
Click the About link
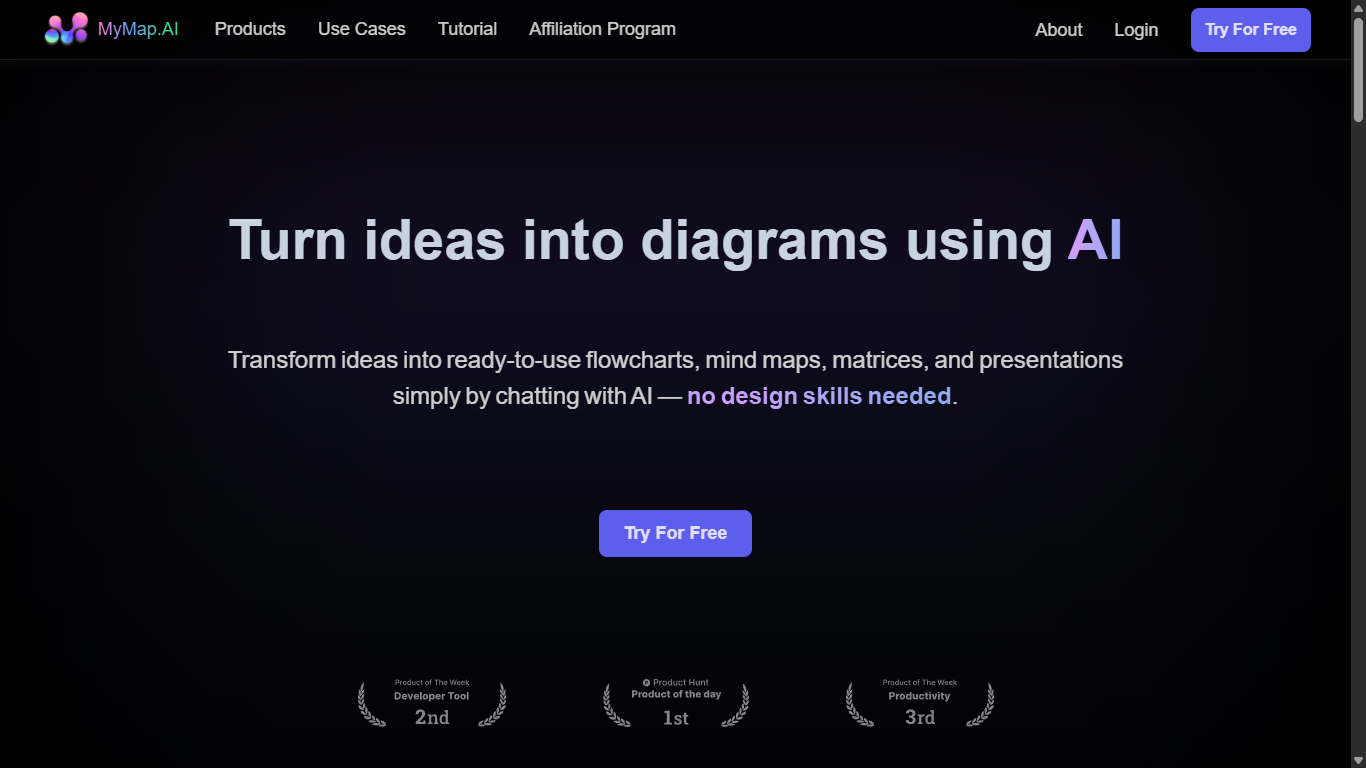click(x=1058, y=30)
